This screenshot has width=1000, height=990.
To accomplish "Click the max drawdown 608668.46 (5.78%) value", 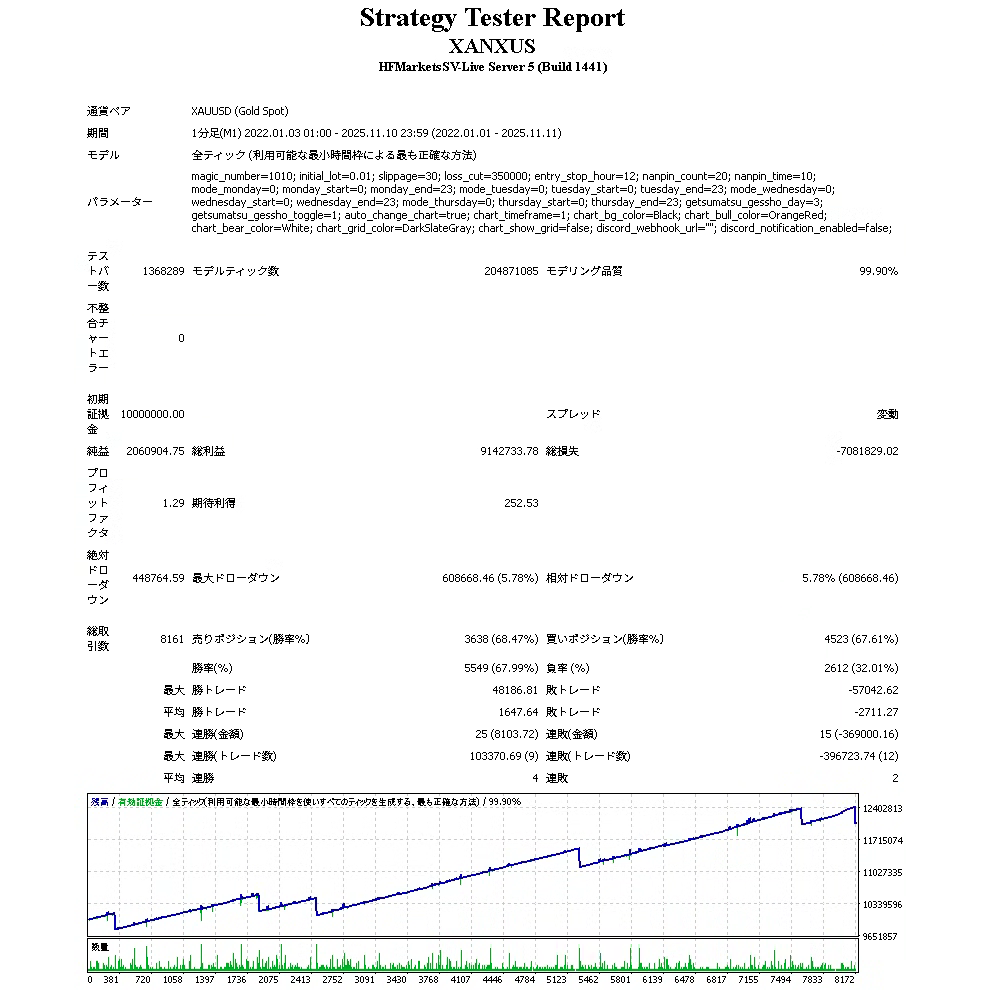I will coord(489,578).
